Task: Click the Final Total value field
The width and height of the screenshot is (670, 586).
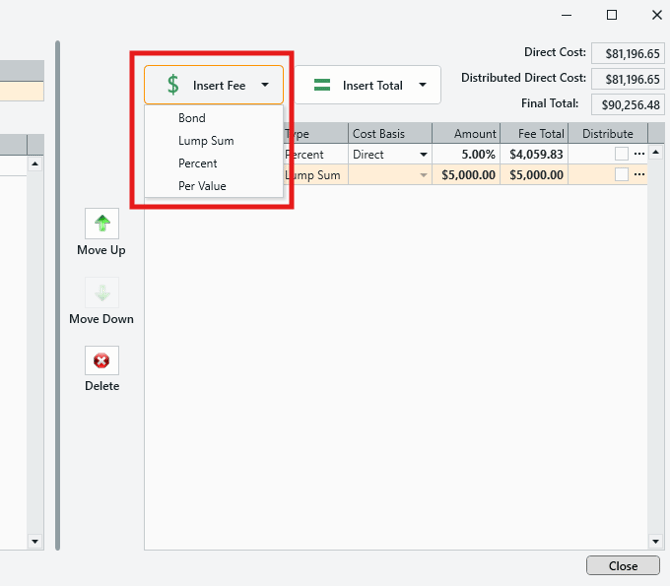Action: click(x=627, y=104)
